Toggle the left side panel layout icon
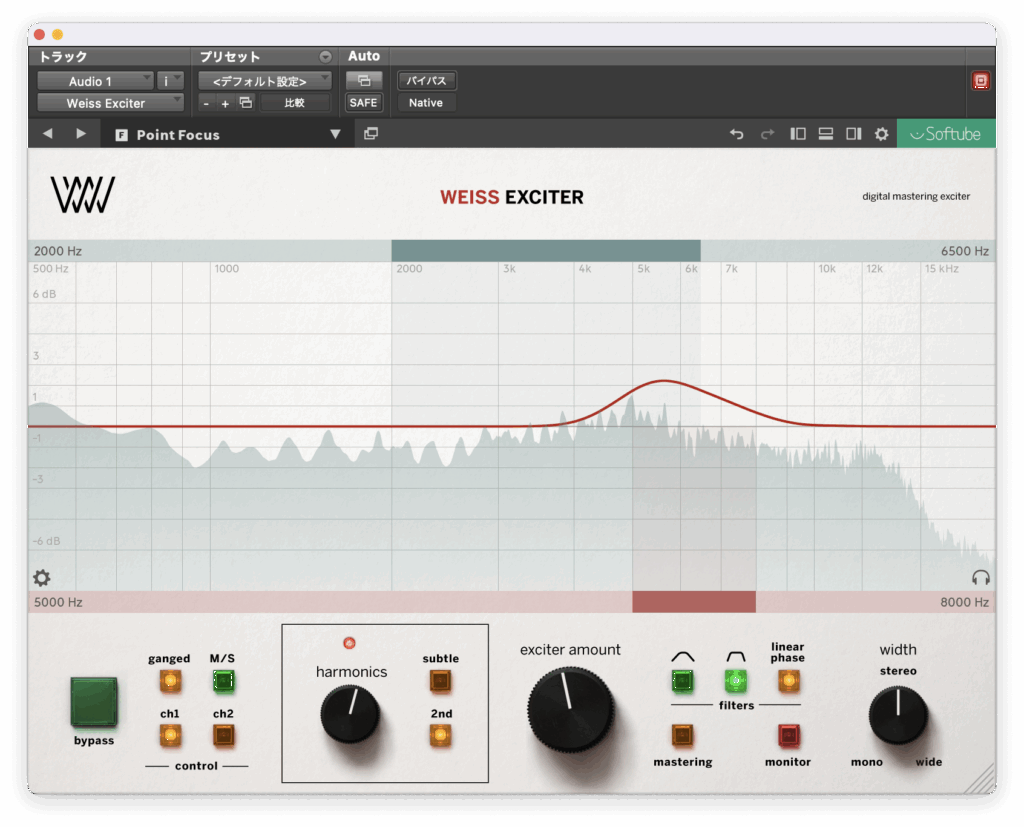The image size is (1024, 827). coord(797,134)
